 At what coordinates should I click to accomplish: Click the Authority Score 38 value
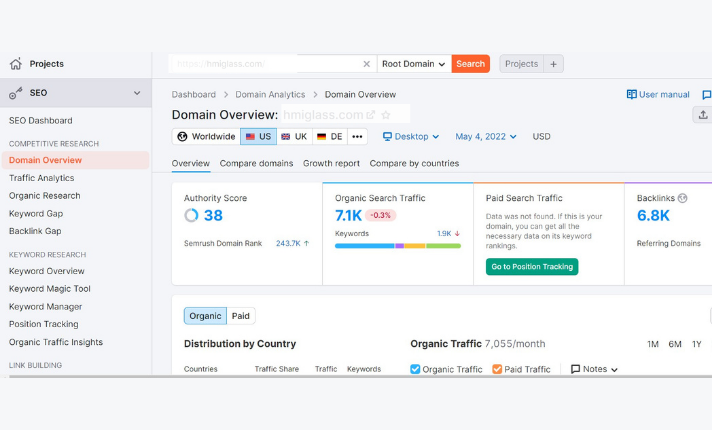(213, 215)
